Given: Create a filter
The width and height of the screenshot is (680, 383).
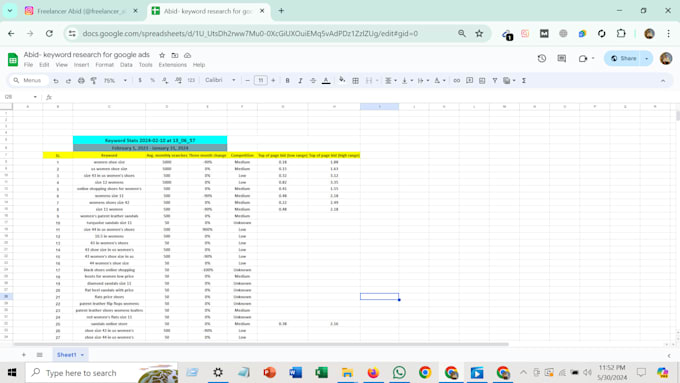Looking at the screenshot, I should 495,81.
